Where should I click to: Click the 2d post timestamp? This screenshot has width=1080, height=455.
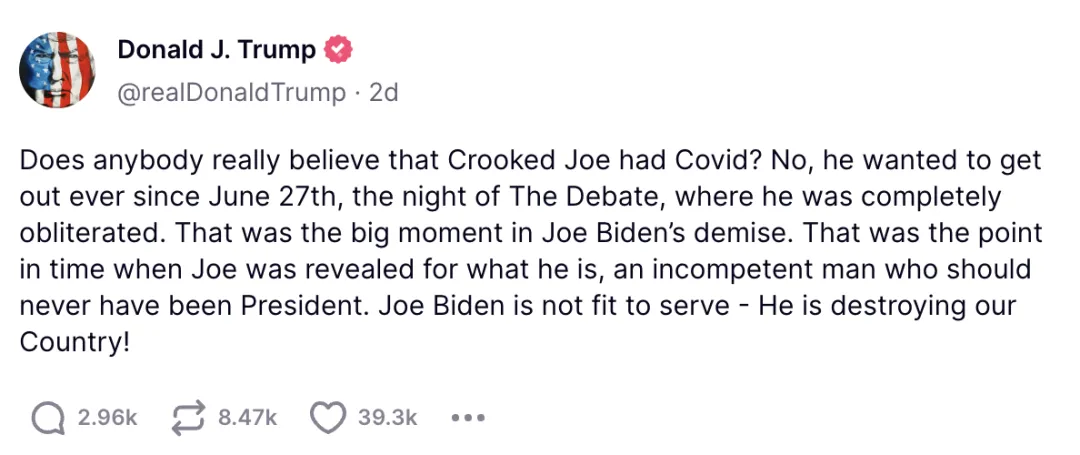point(384,93)
